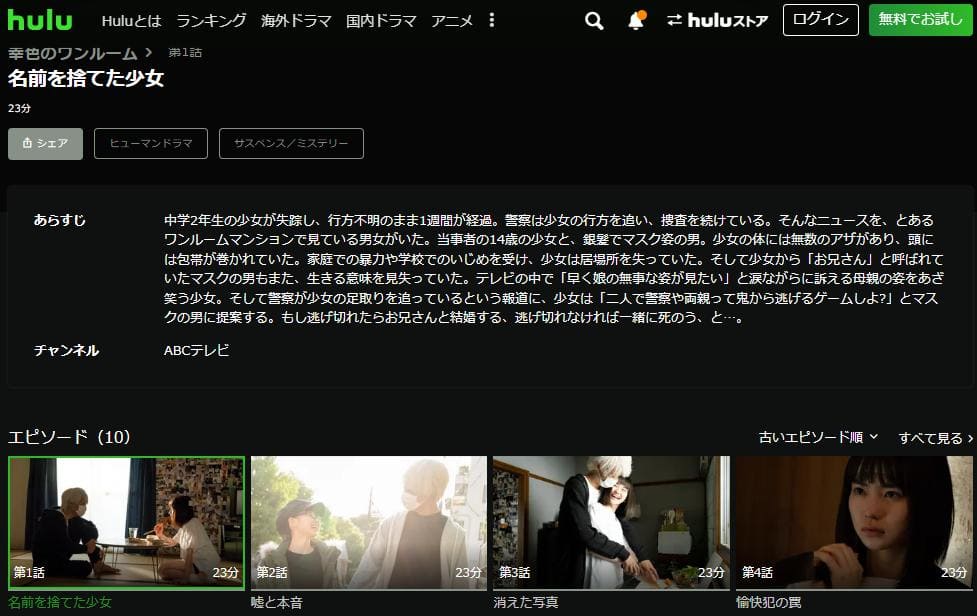Screen dimensions: 977x616
Task: Click the シェア share button
Action: click(x=45, y=144)
